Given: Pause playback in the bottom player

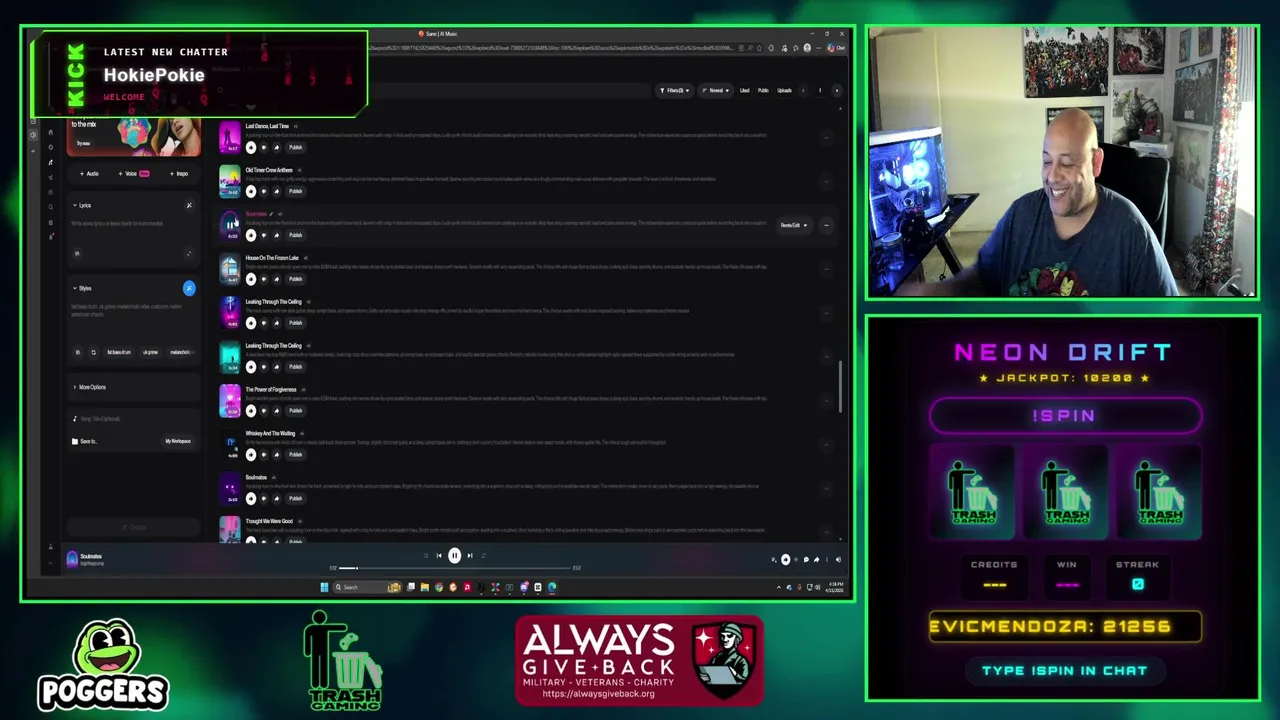Looking at the screenshot, I should (455, 555).
